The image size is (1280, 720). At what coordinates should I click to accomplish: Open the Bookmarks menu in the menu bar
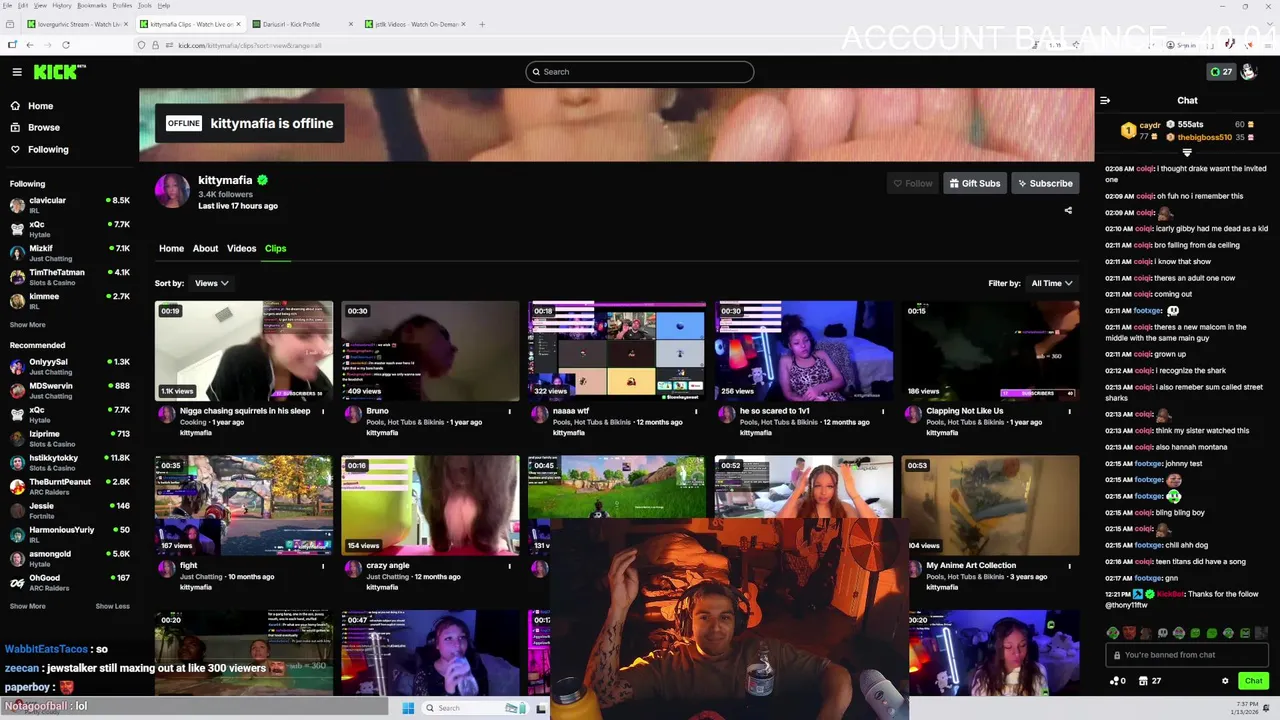[92, 5]
